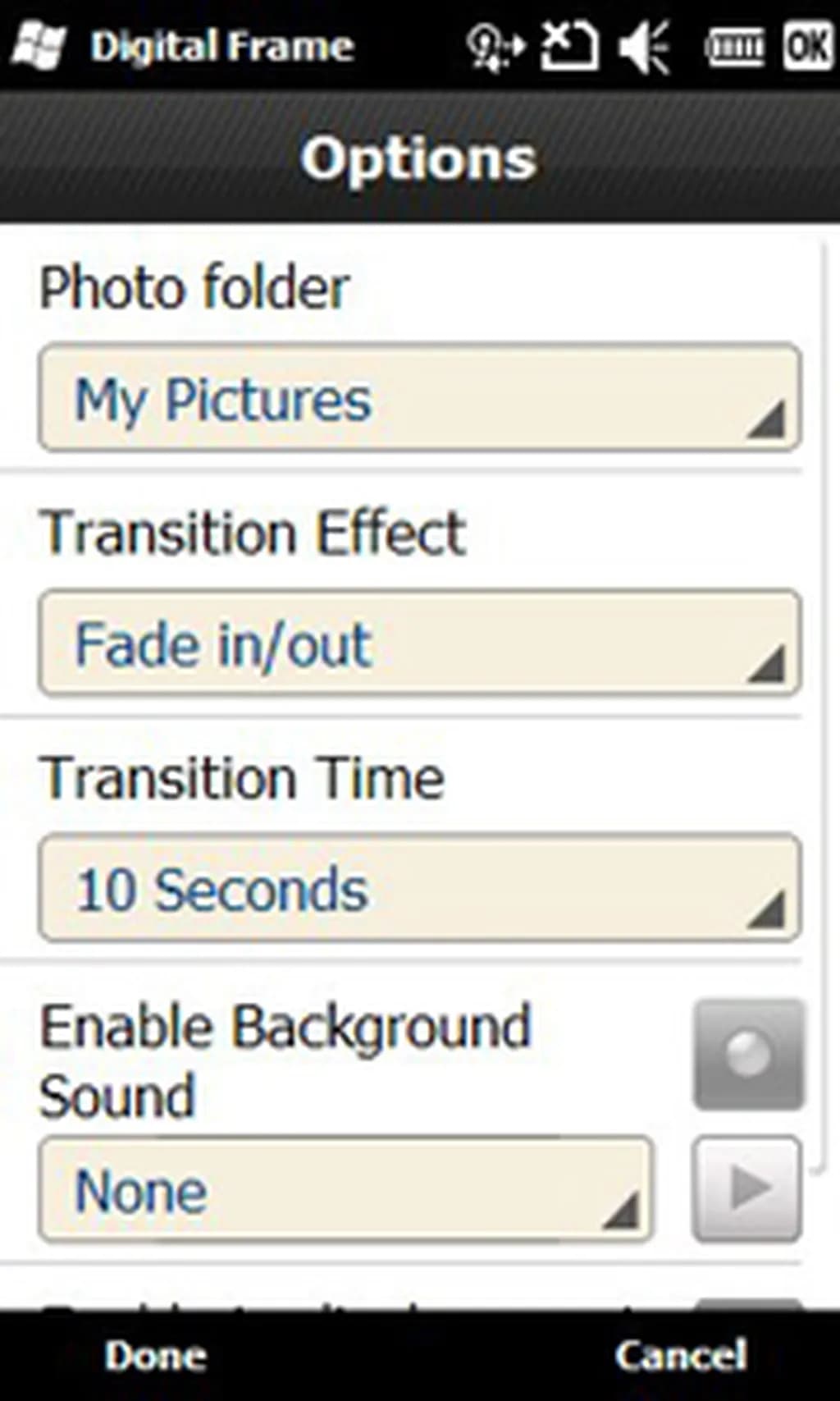
Task: Toggle Enable Background Sound switch
Action: point(748,1055)
